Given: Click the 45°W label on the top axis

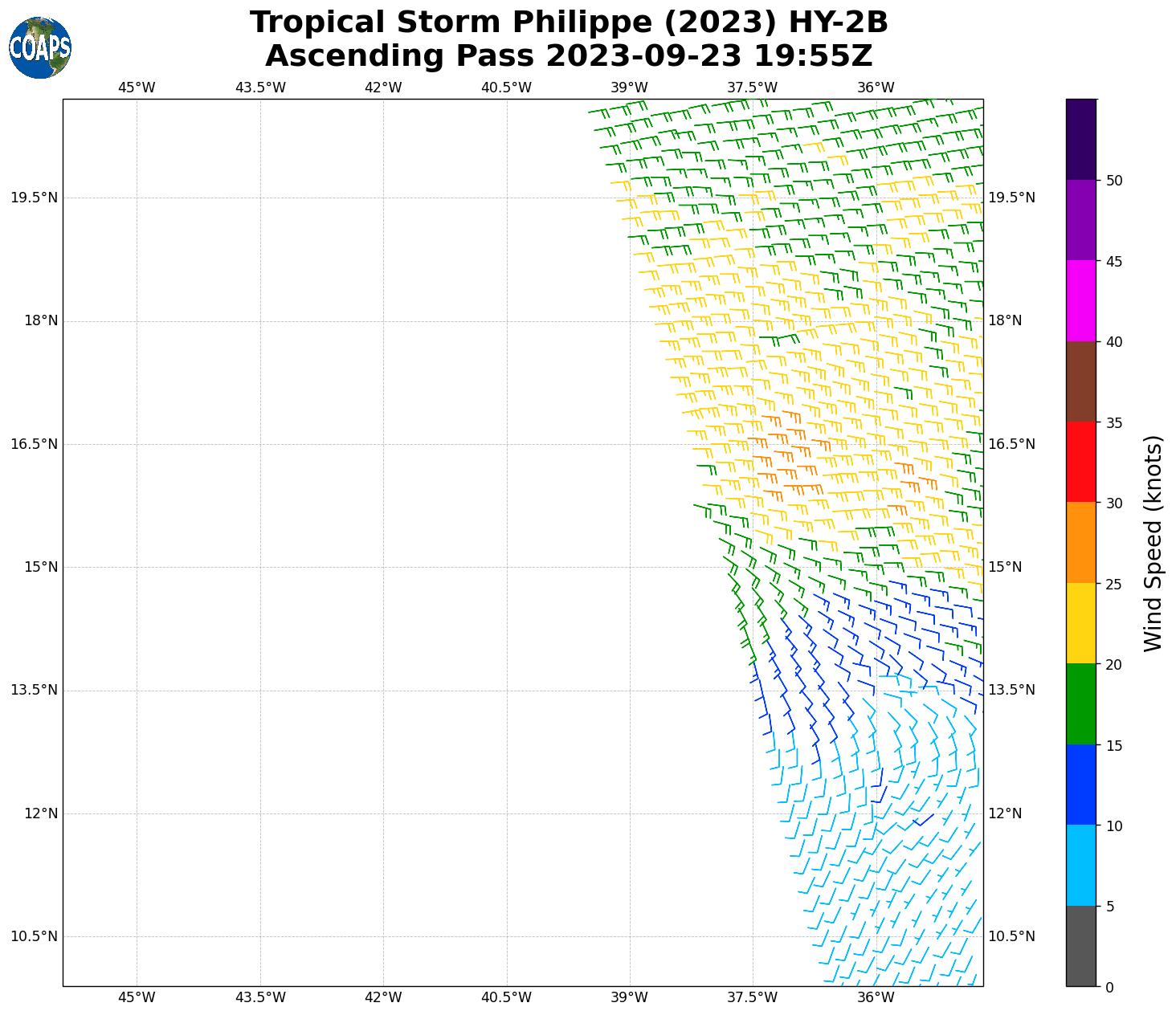Looking at the screenshot, I should point(137,88).
